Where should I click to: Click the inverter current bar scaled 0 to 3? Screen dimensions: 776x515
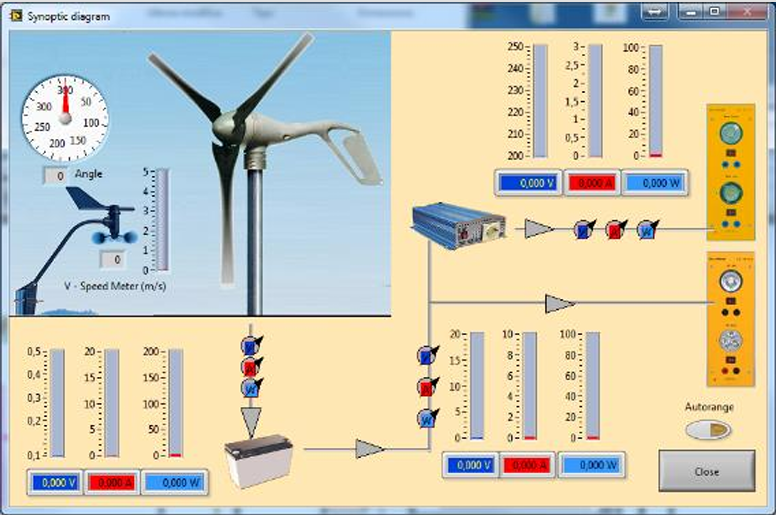coord(595,101)
